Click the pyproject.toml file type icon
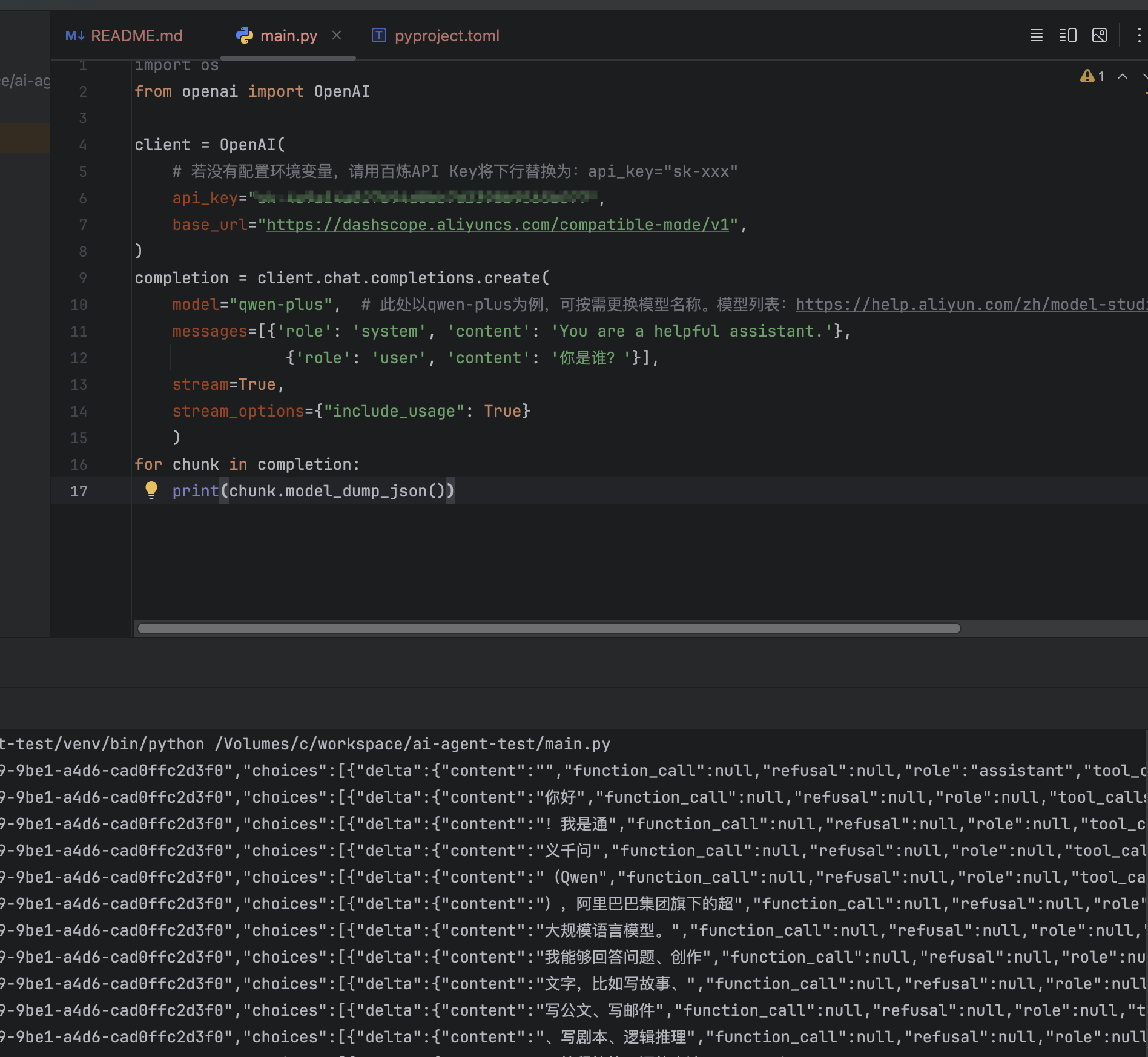1148x1057 pixels. (x=378, y=36)
